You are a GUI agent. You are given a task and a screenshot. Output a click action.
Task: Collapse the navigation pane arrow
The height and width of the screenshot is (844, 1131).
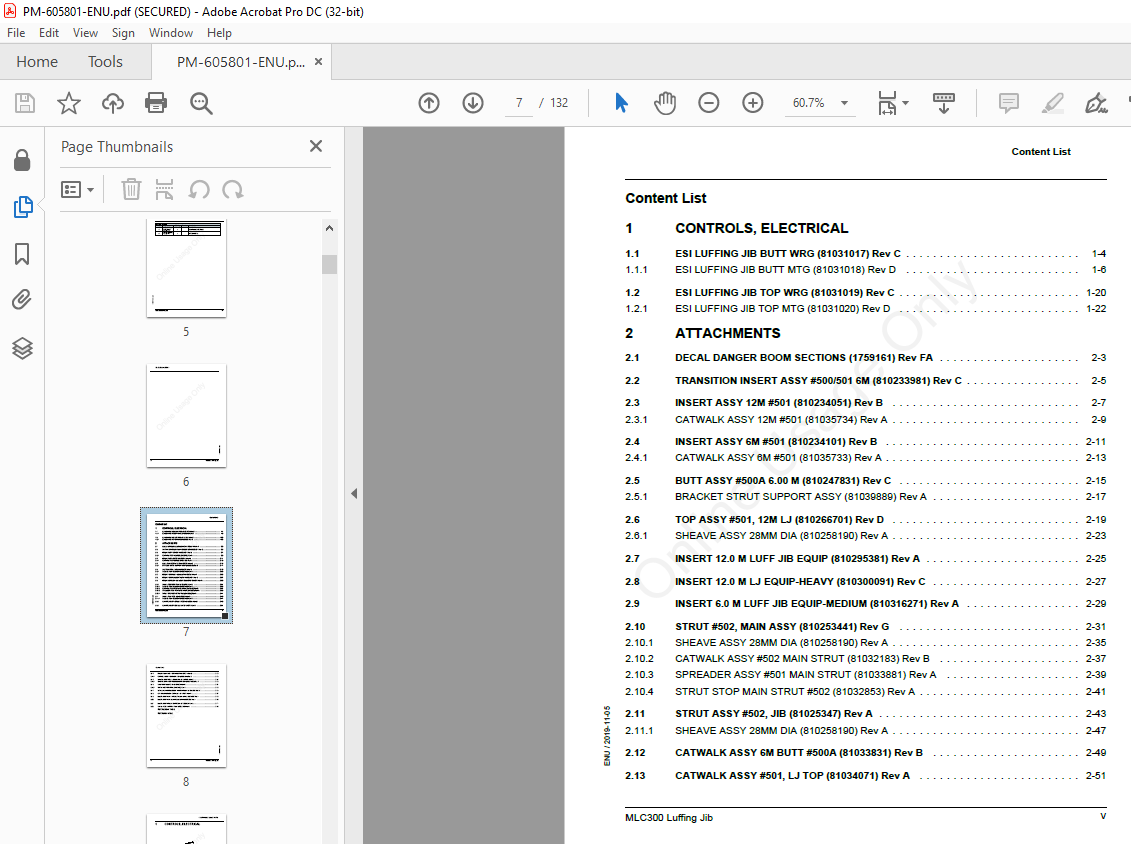tap(353, 493)
